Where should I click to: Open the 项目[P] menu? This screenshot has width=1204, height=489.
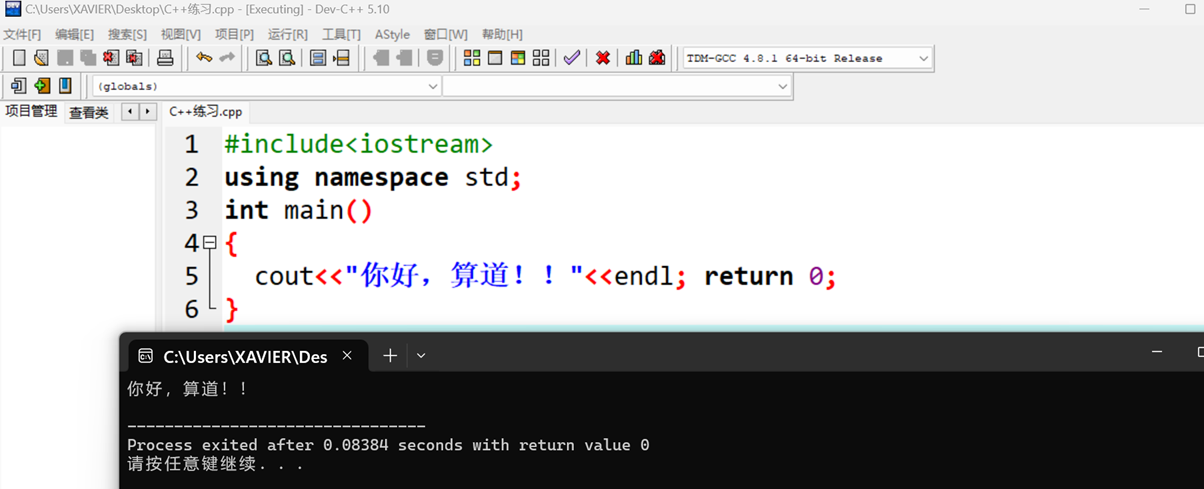tap(234, 34)
